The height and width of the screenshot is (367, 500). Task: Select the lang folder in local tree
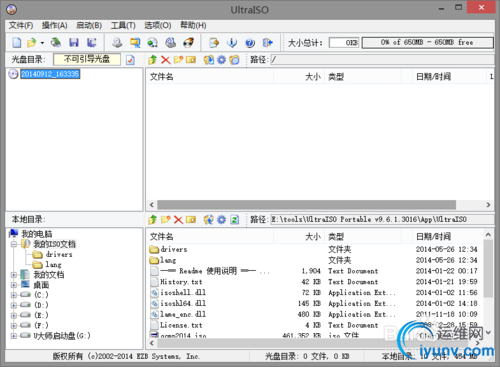pyautogui.click(x=53, y=265)
